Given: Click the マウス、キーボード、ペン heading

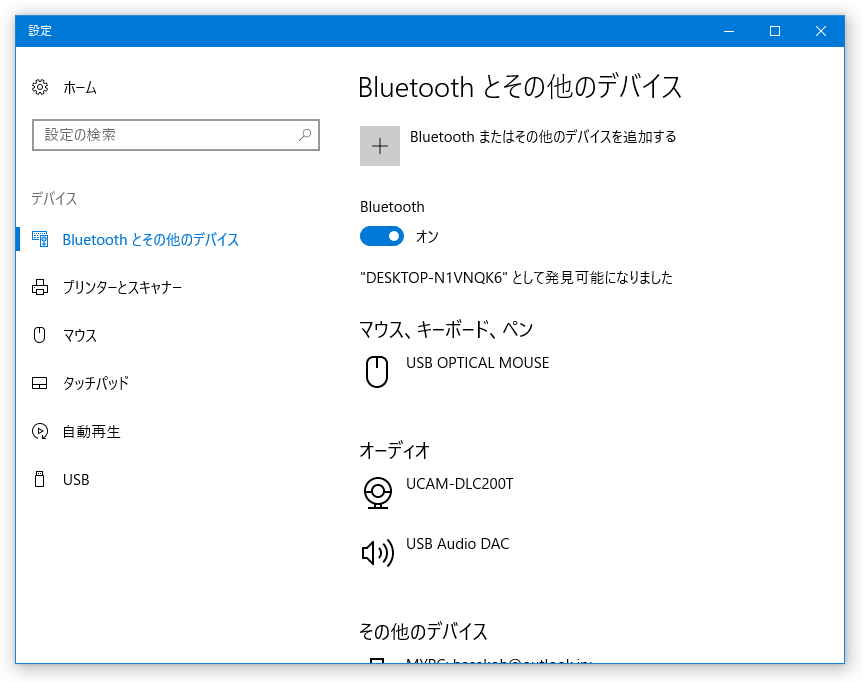Looking at the screenshot, I should coord(446,329).
